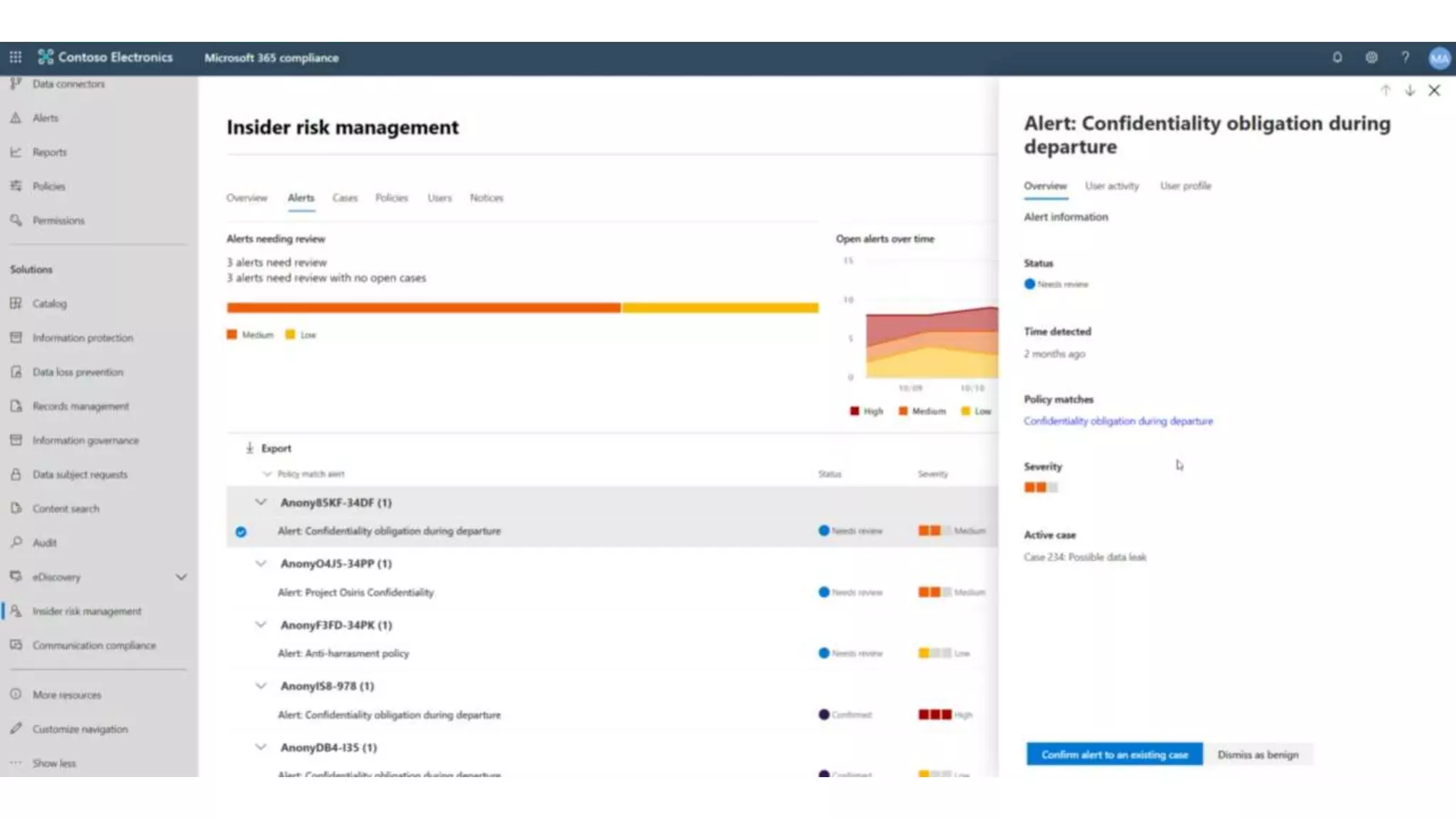Open the settings gear icon

(x=1371, y=58)
